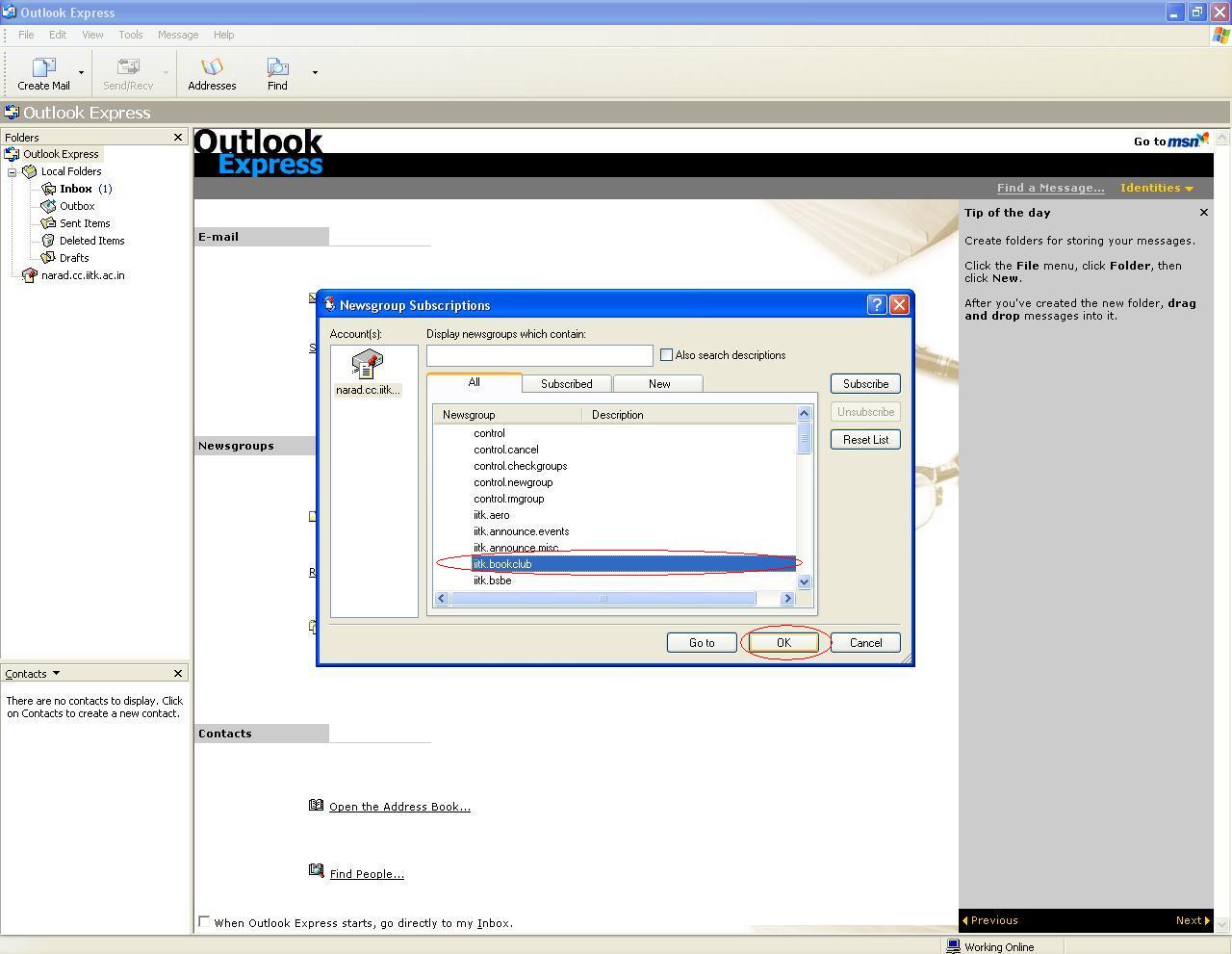Viewport: 1232px width, 954px height.
Task: Click the Find toolbar icon
Action: pos(277,68)
